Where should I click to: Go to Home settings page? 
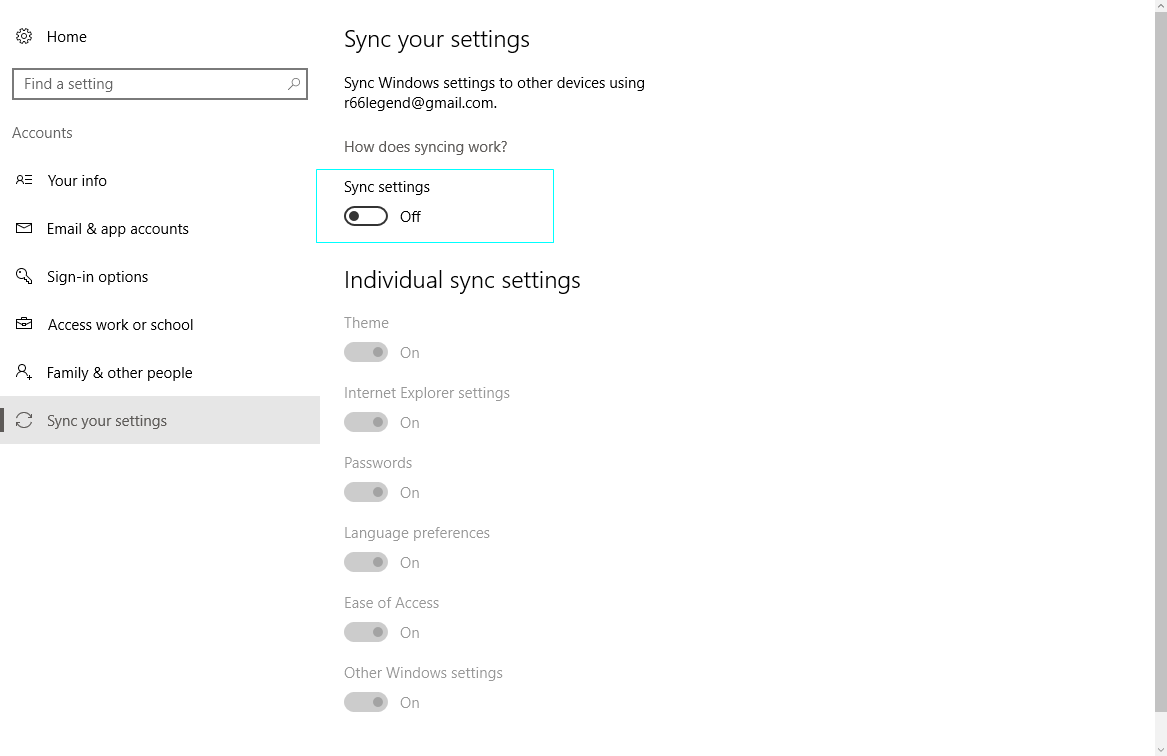(x=160, y=36)
